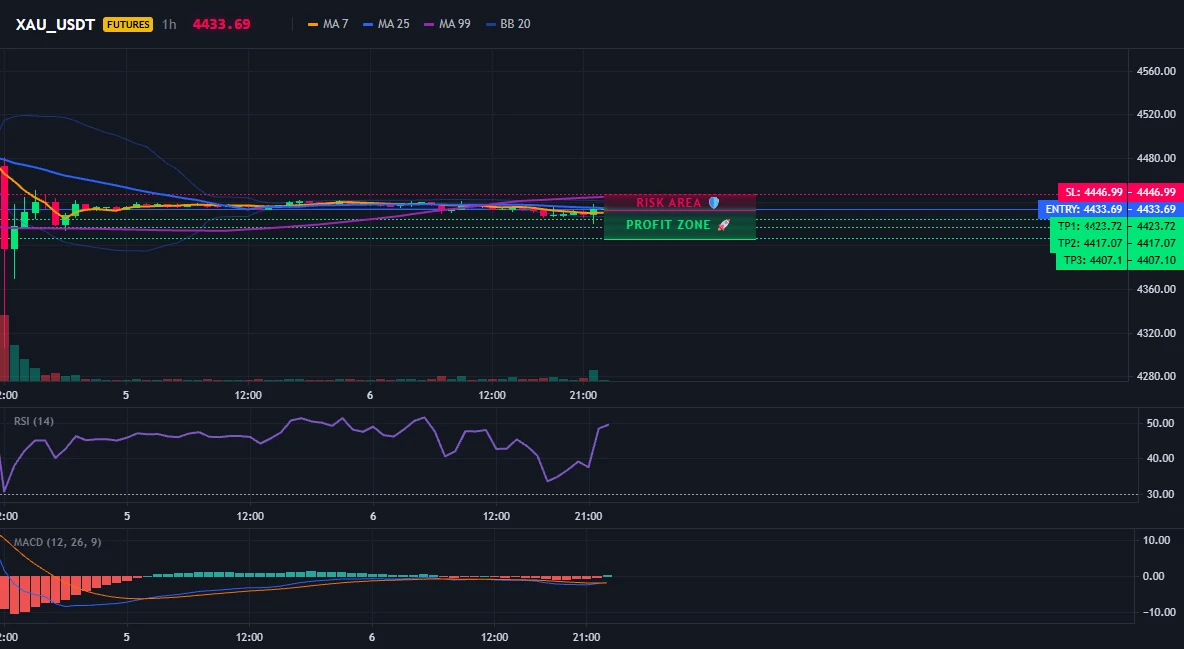Click the rocket icon in PROFIT ZONE
Screen dimensions: 1184x649
click(723, 225)
